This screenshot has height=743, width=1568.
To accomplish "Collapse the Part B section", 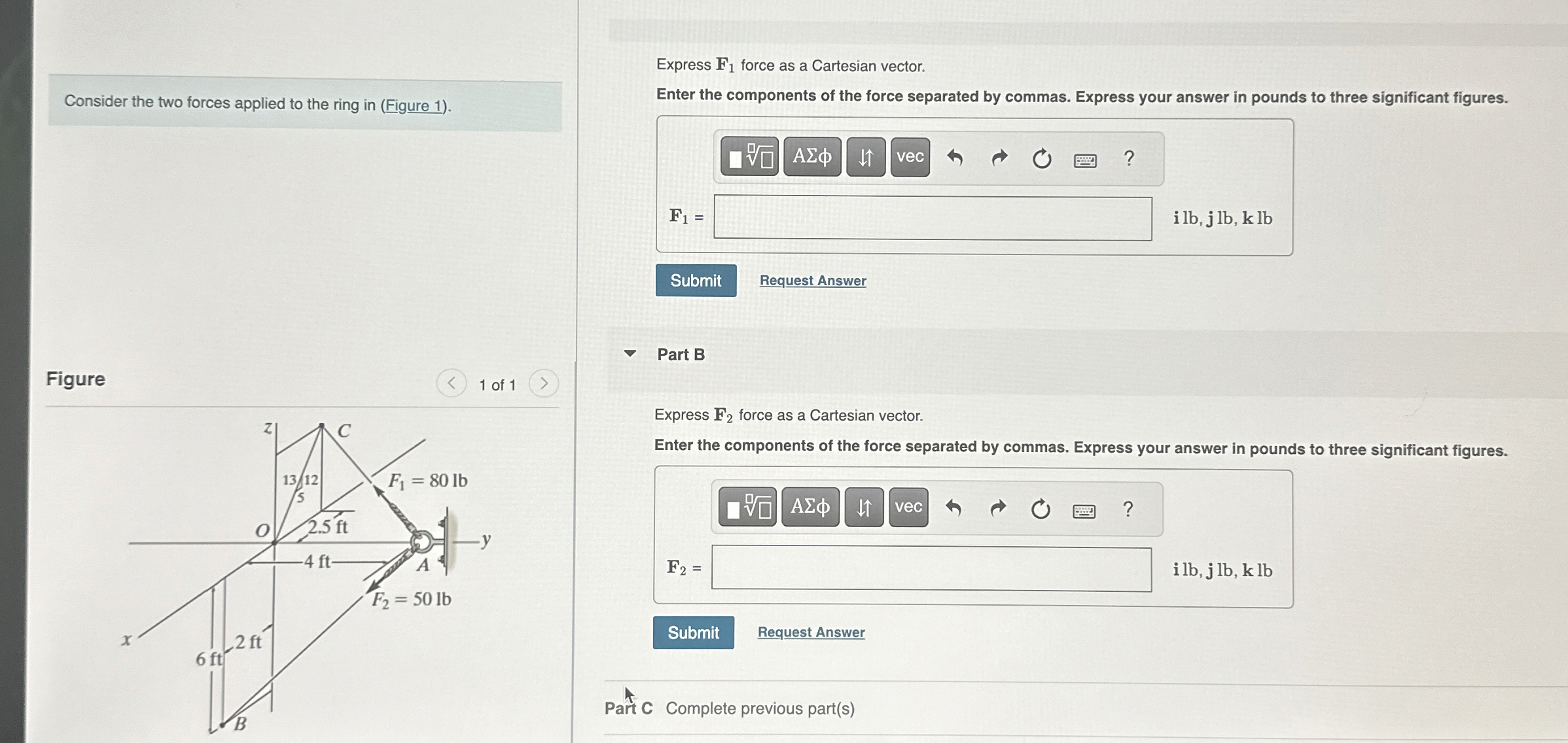I will 630,354.
